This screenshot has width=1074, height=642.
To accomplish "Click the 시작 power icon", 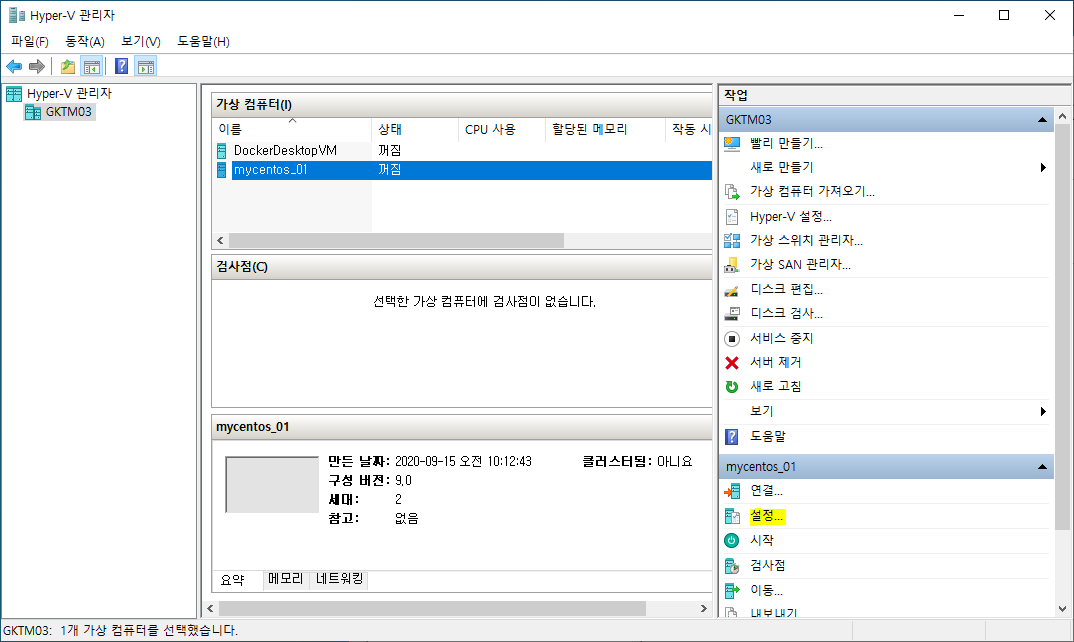I will coord(732,541).
